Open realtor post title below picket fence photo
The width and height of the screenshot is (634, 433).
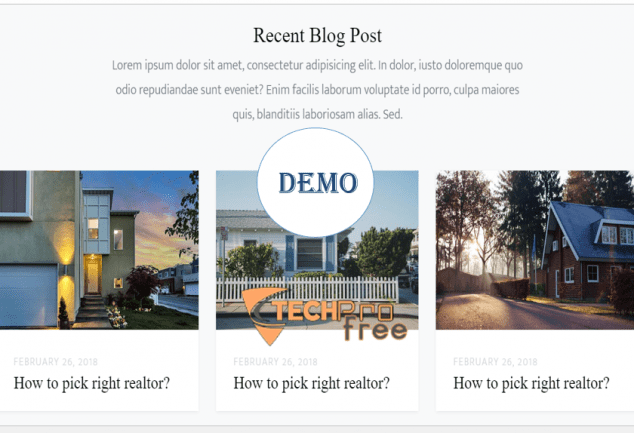(312, 383)
